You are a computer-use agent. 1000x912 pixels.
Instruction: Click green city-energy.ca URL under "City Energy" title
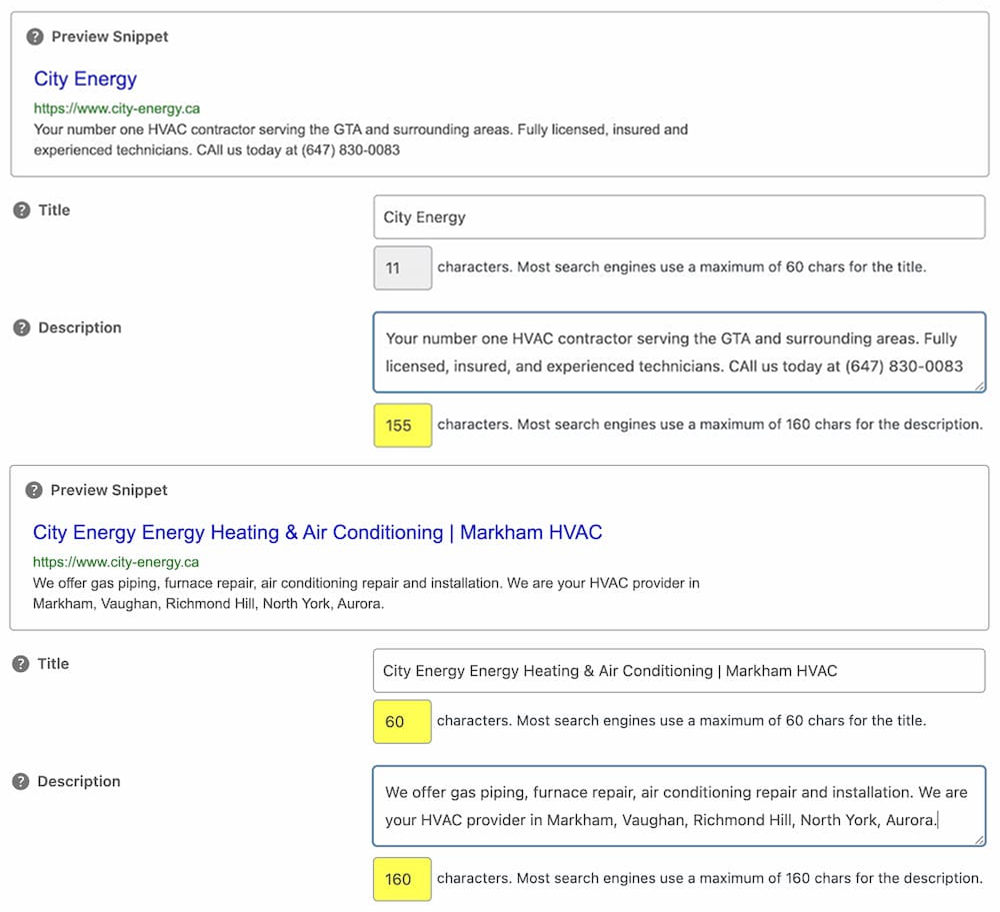(117, 109)
